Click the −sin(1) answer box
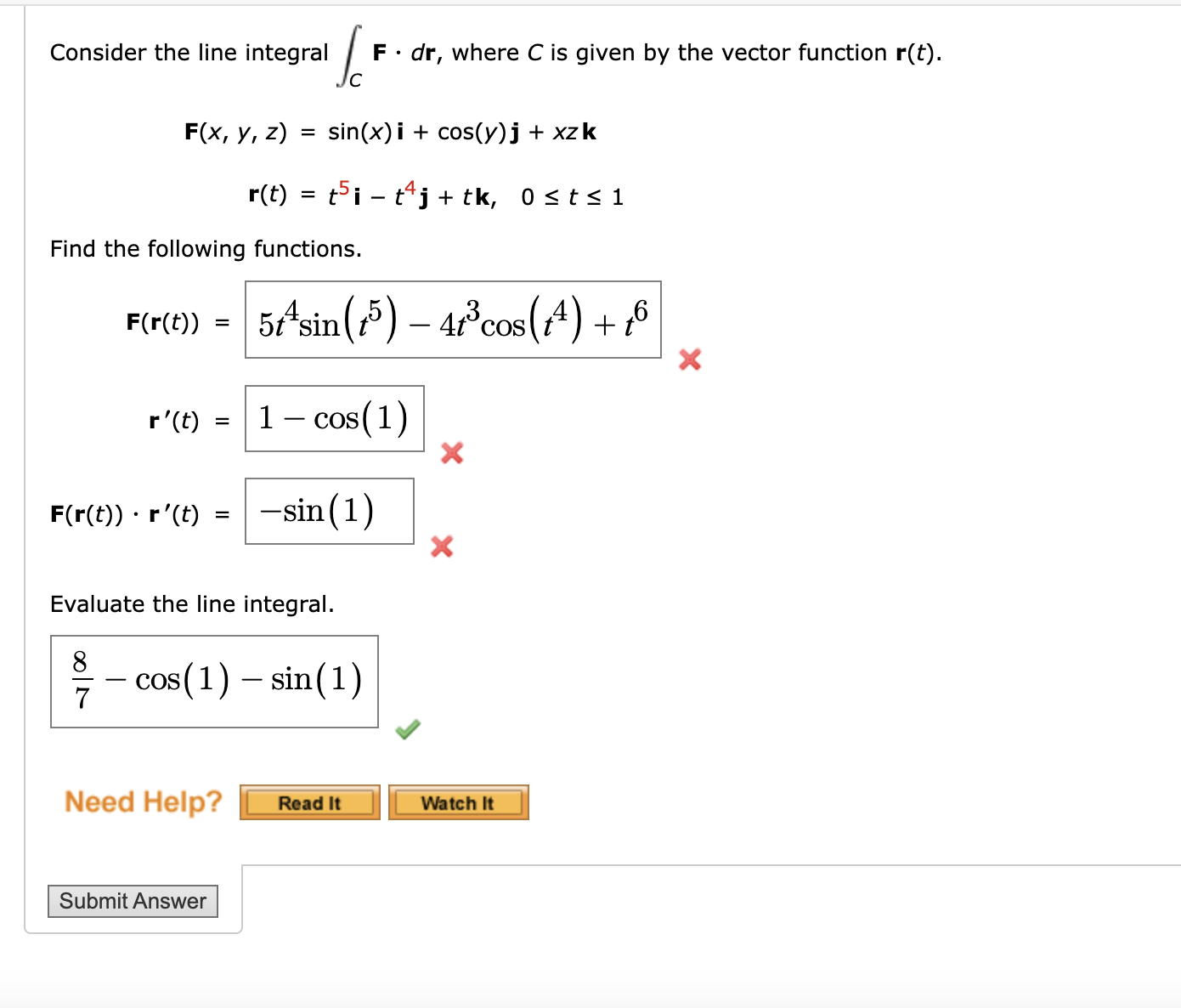1181x1008 pixels. coord(330,511)
